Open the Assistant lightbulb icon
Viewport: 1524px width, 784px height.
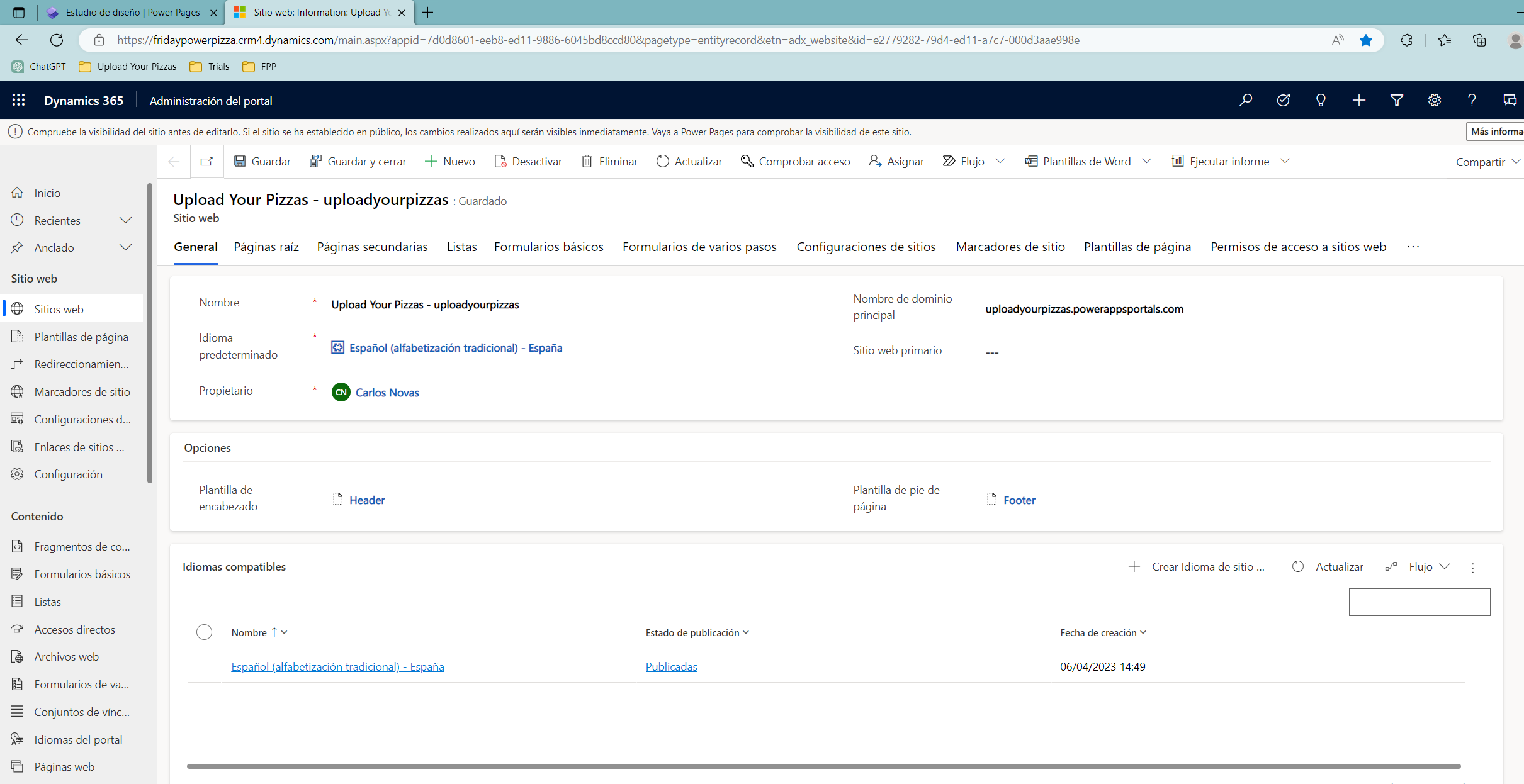(x=1321, y=100)
